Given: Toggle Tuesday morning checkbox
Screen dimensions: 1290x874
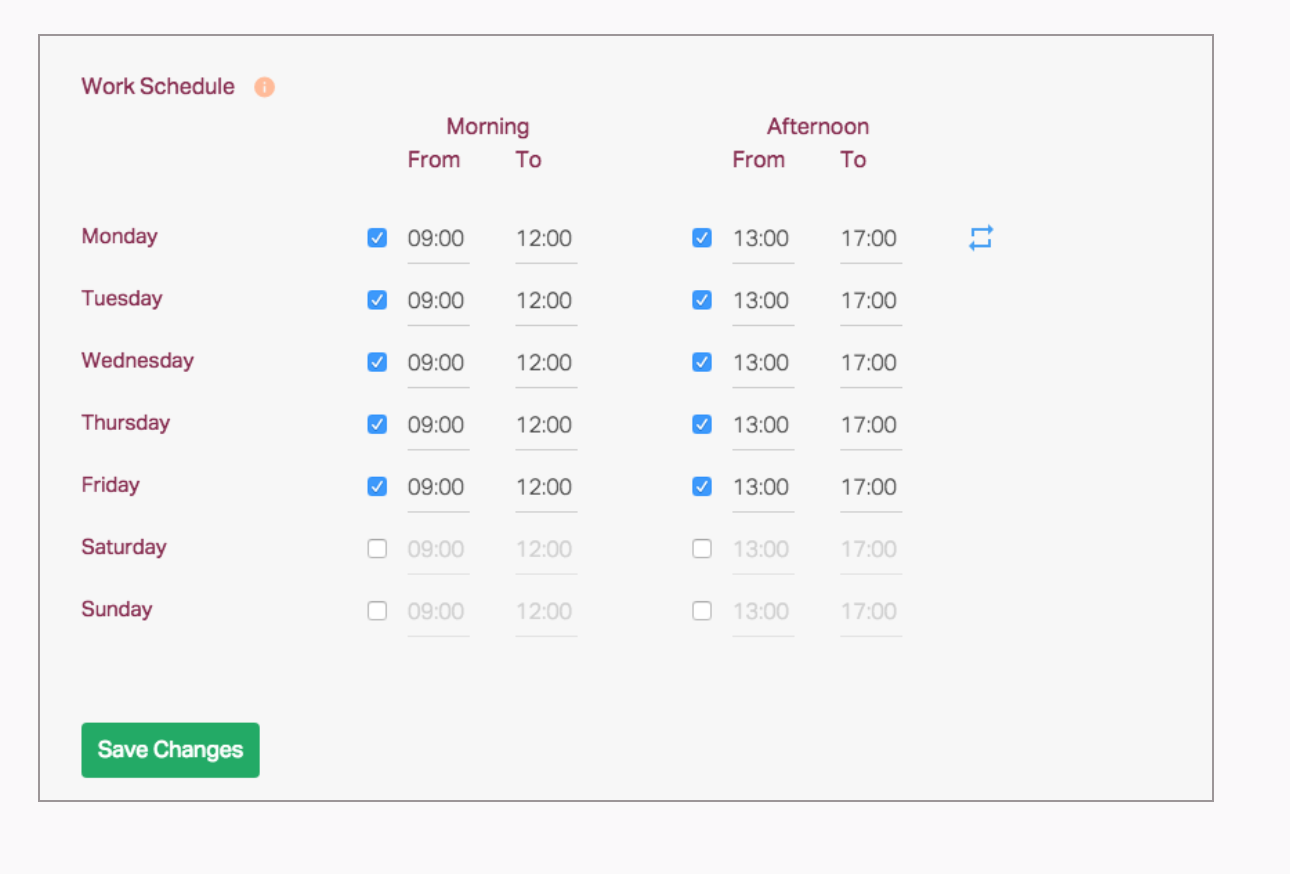Looking at the screenshot, I should click(377, 300).
